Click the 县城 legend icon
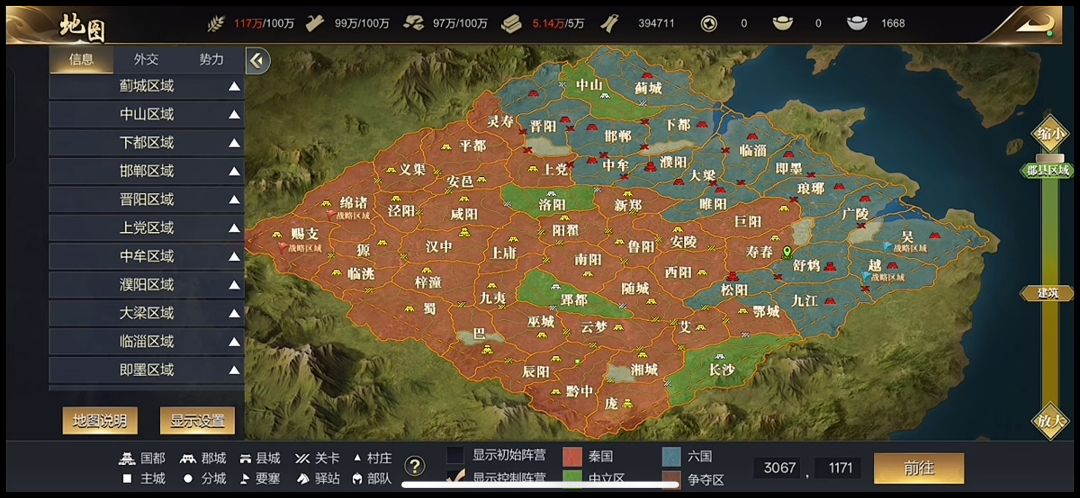The width and height of the screenshot is (1080, 498). 245,459
